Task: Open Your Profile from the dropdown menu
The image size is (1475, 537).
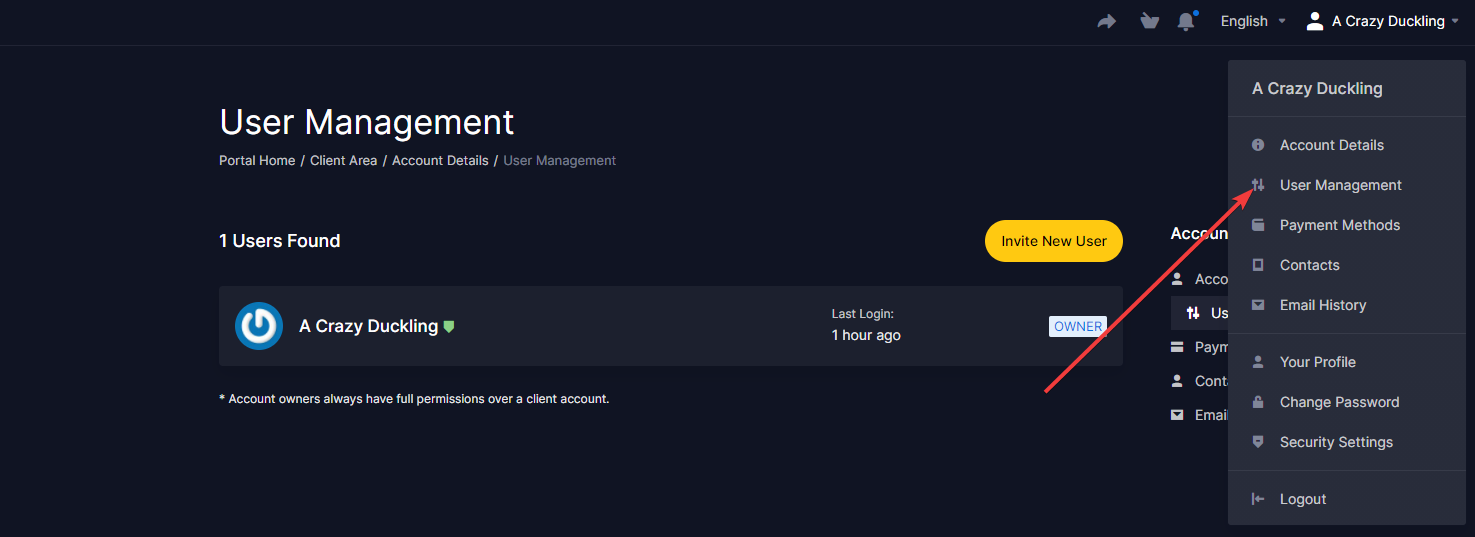Action: click(1317, 362)
